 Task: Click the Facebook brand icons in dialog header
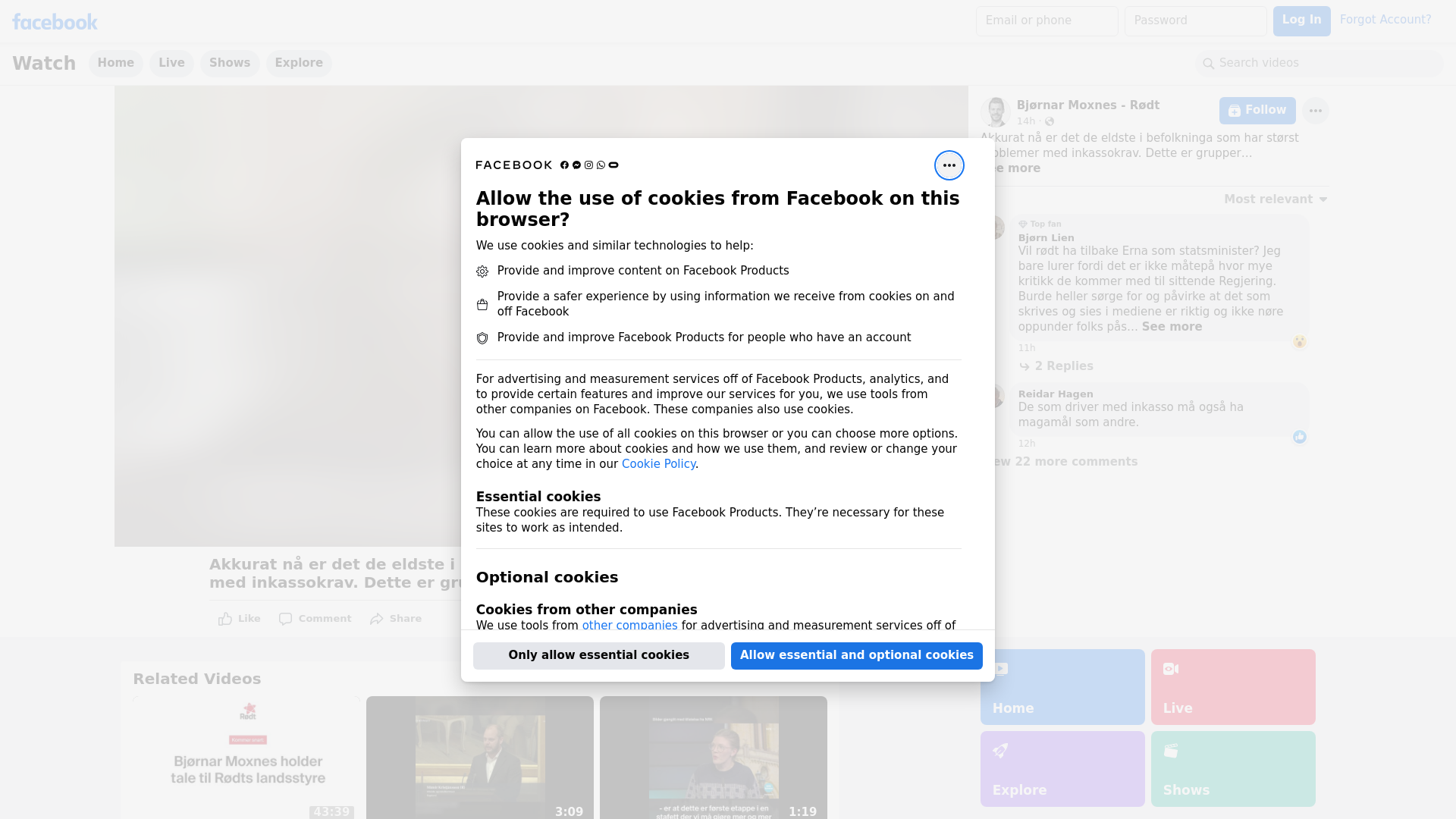589,165
